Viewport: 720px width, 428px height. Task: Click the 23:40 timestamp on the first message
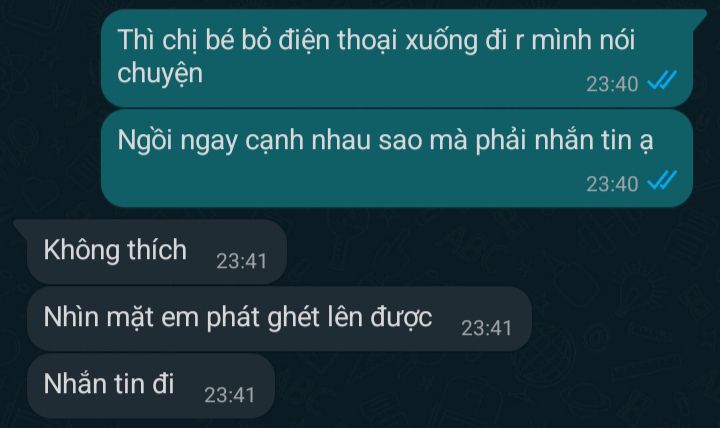point(612,84)
